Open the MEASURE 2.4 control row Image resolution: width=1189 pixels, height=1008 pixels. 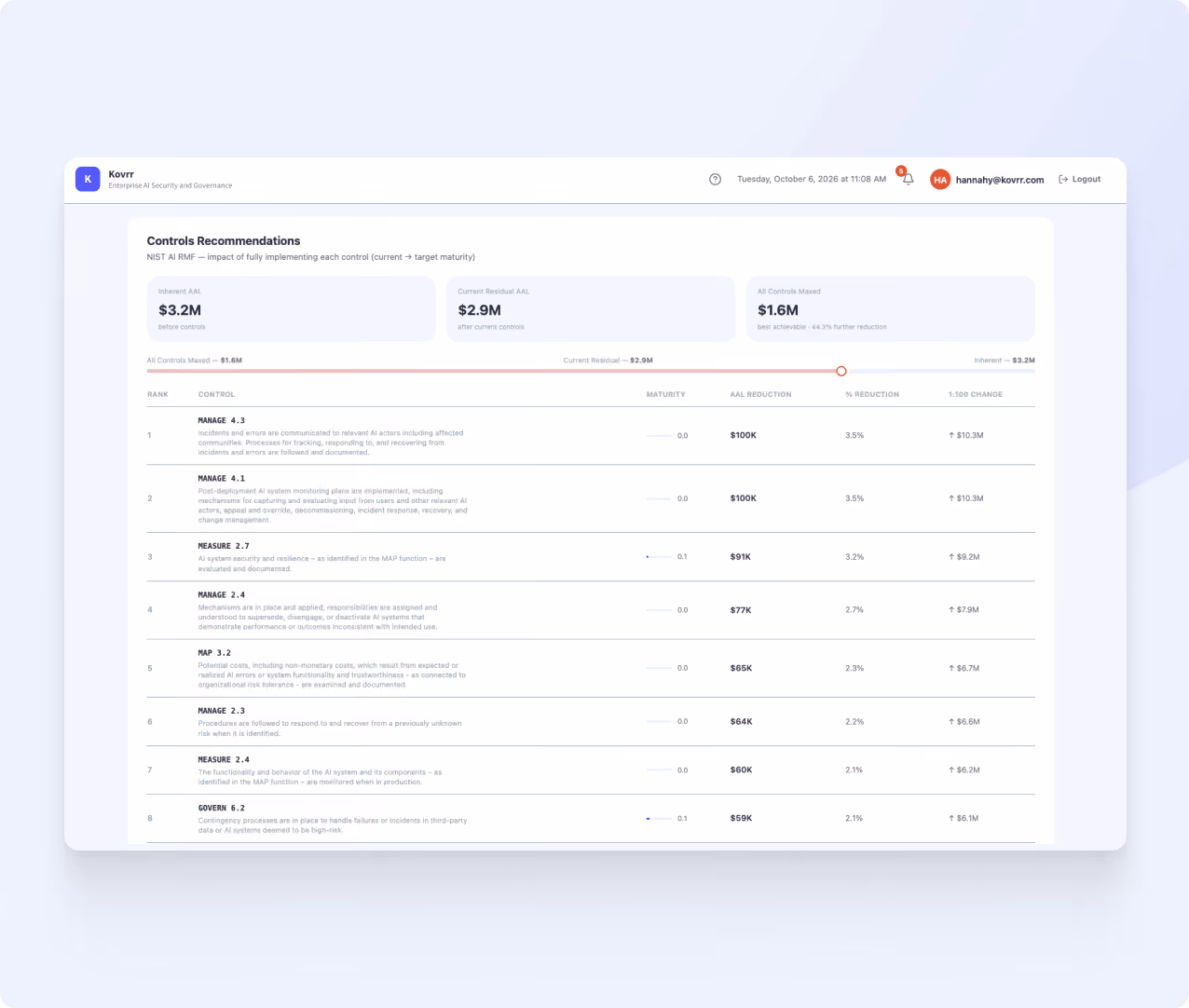point(591,770)
